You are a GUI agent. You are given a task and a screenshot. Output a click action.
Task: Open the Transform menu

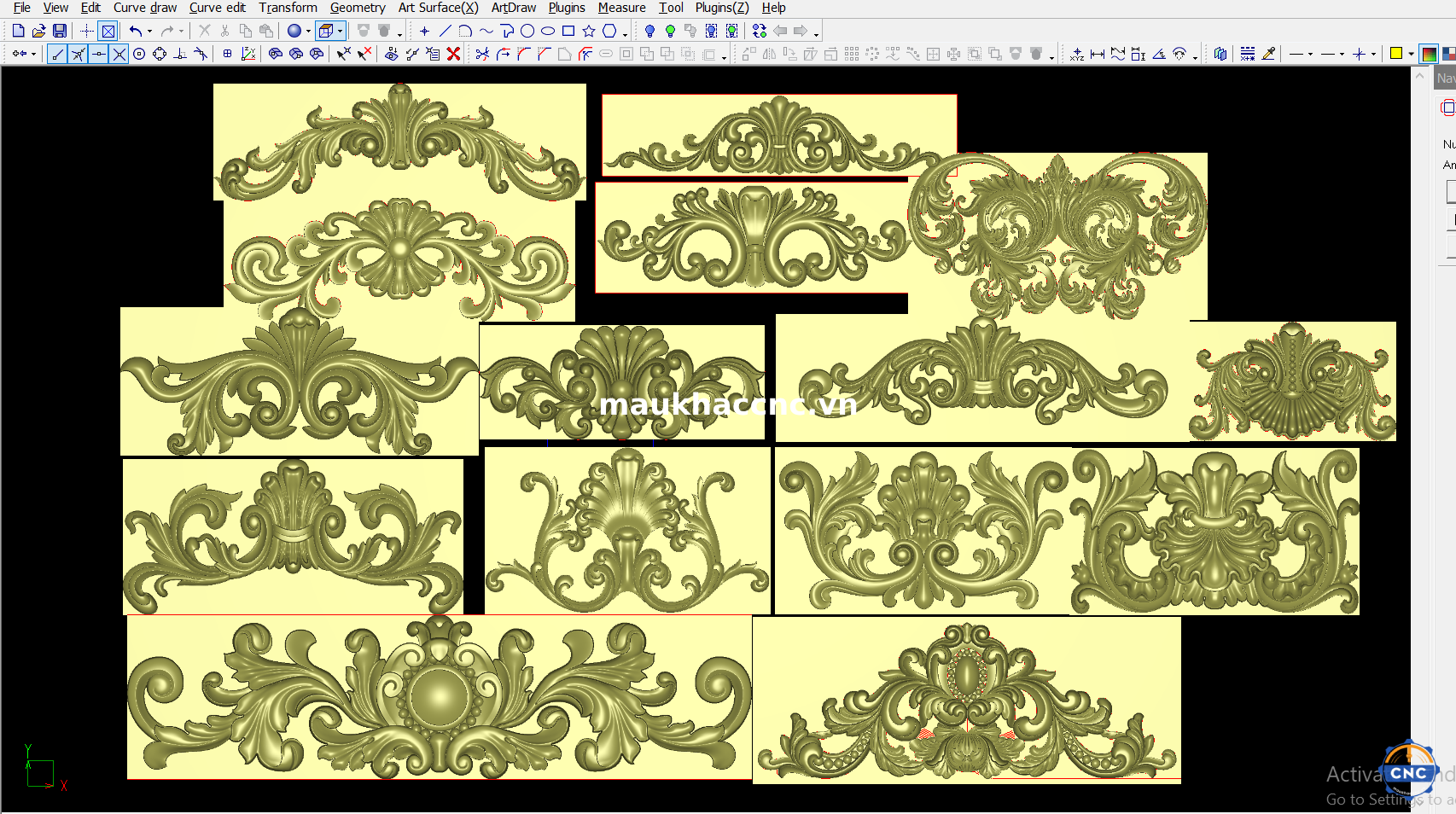point(288,8)
